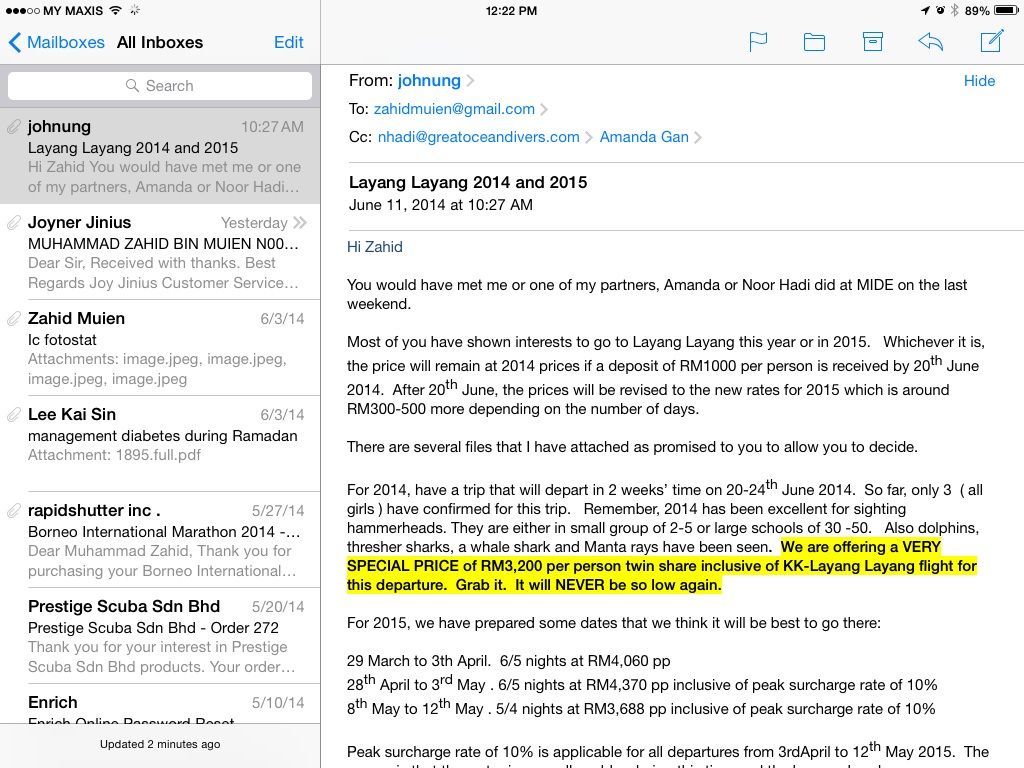The height and width of the screenshot is (768, 1024).
Task: Tap the battery indicator in status bar
Action: pyautogui.click(x=1005, y=11)
